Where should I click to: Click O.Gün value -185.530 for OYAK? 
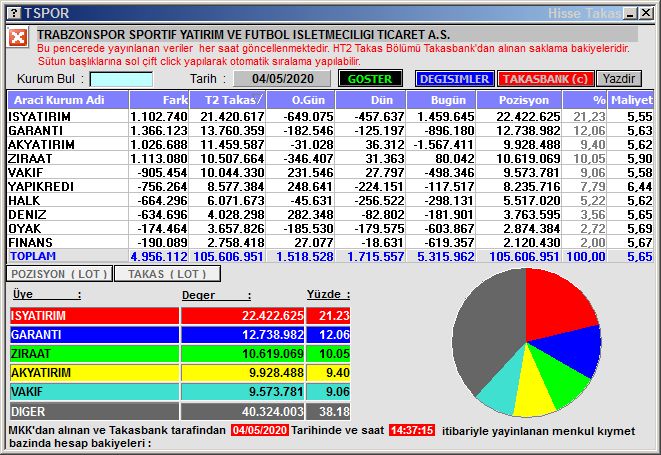pyautogui.click(x=308, y=228)
